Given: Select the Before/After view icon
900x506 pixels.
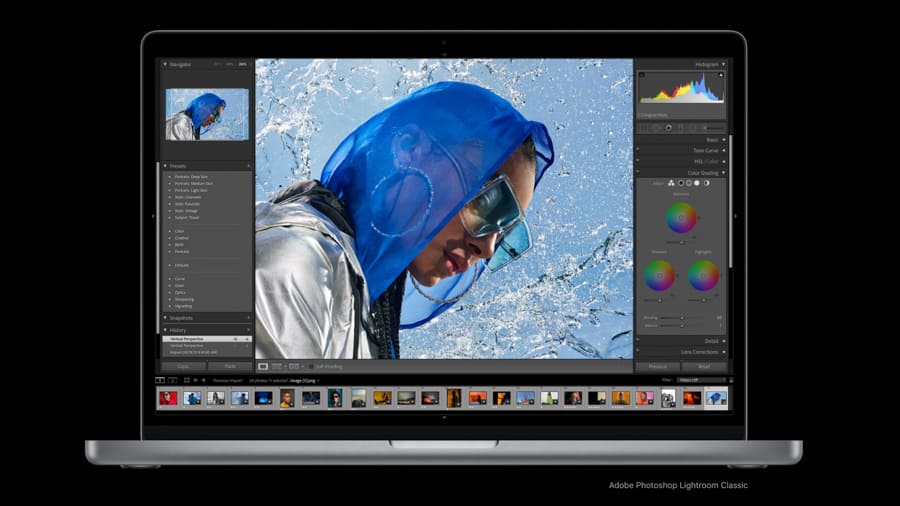Looking at the screenshot, I should click(279, 367).
